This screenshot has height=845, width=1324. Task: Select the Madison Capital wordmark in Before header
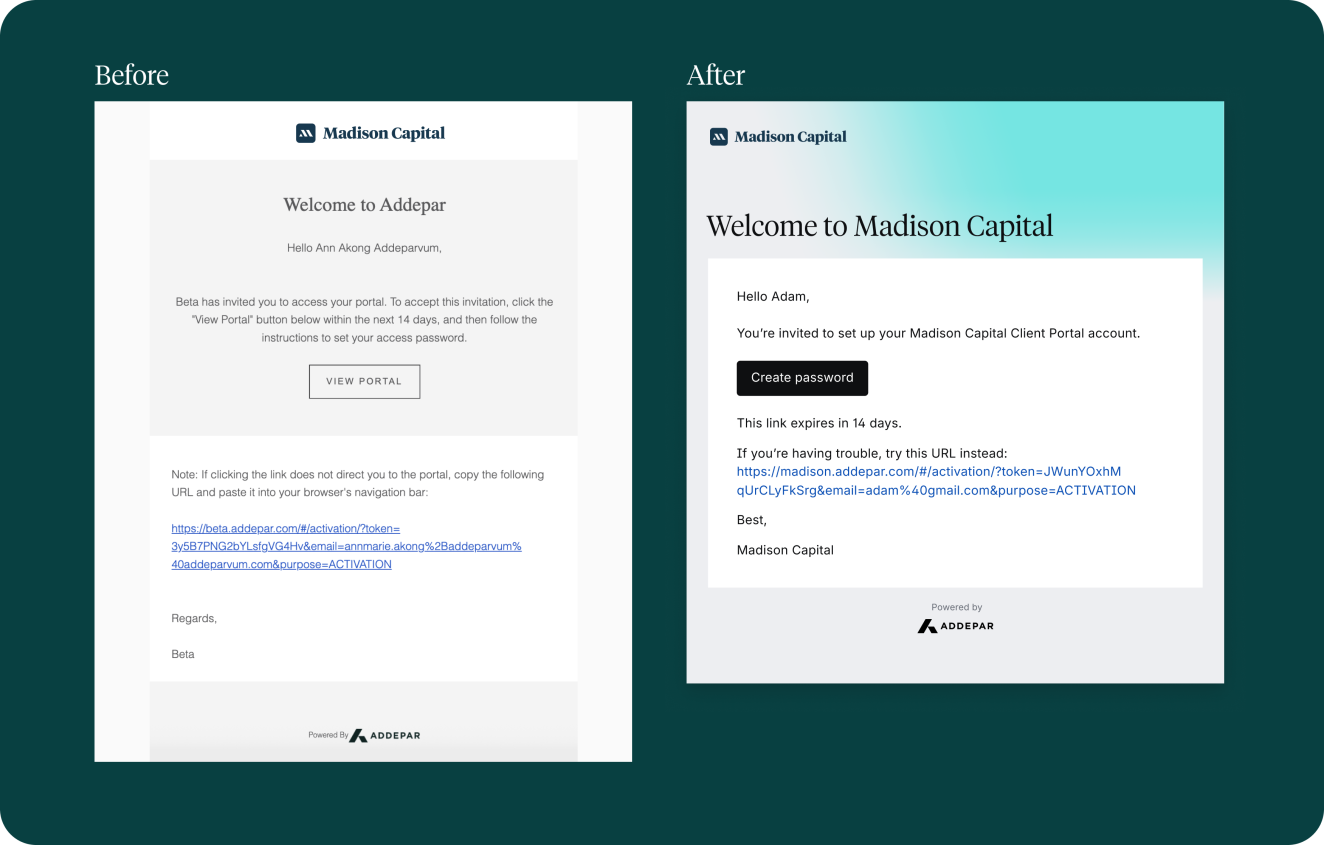pos(384,133)
